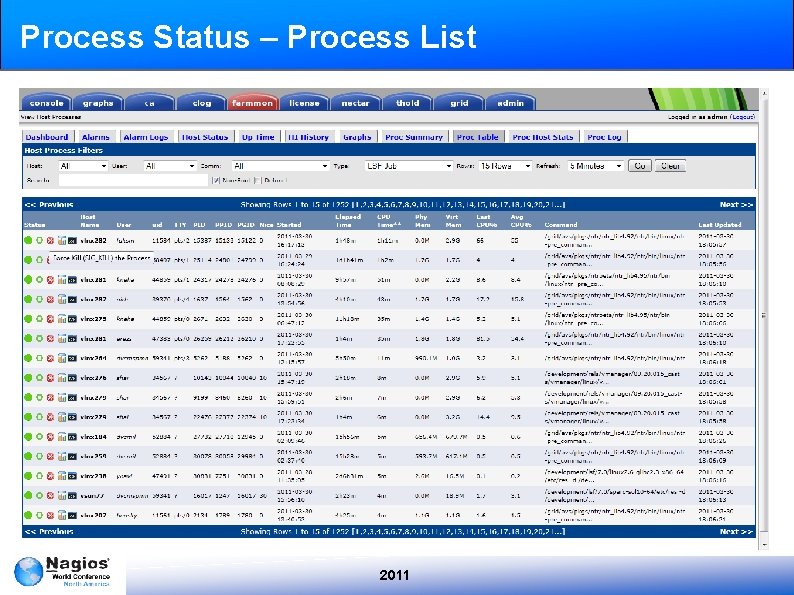Click red kill icon in vlnx184 row
The image size is (794, 595).
(x=50, y=437)
